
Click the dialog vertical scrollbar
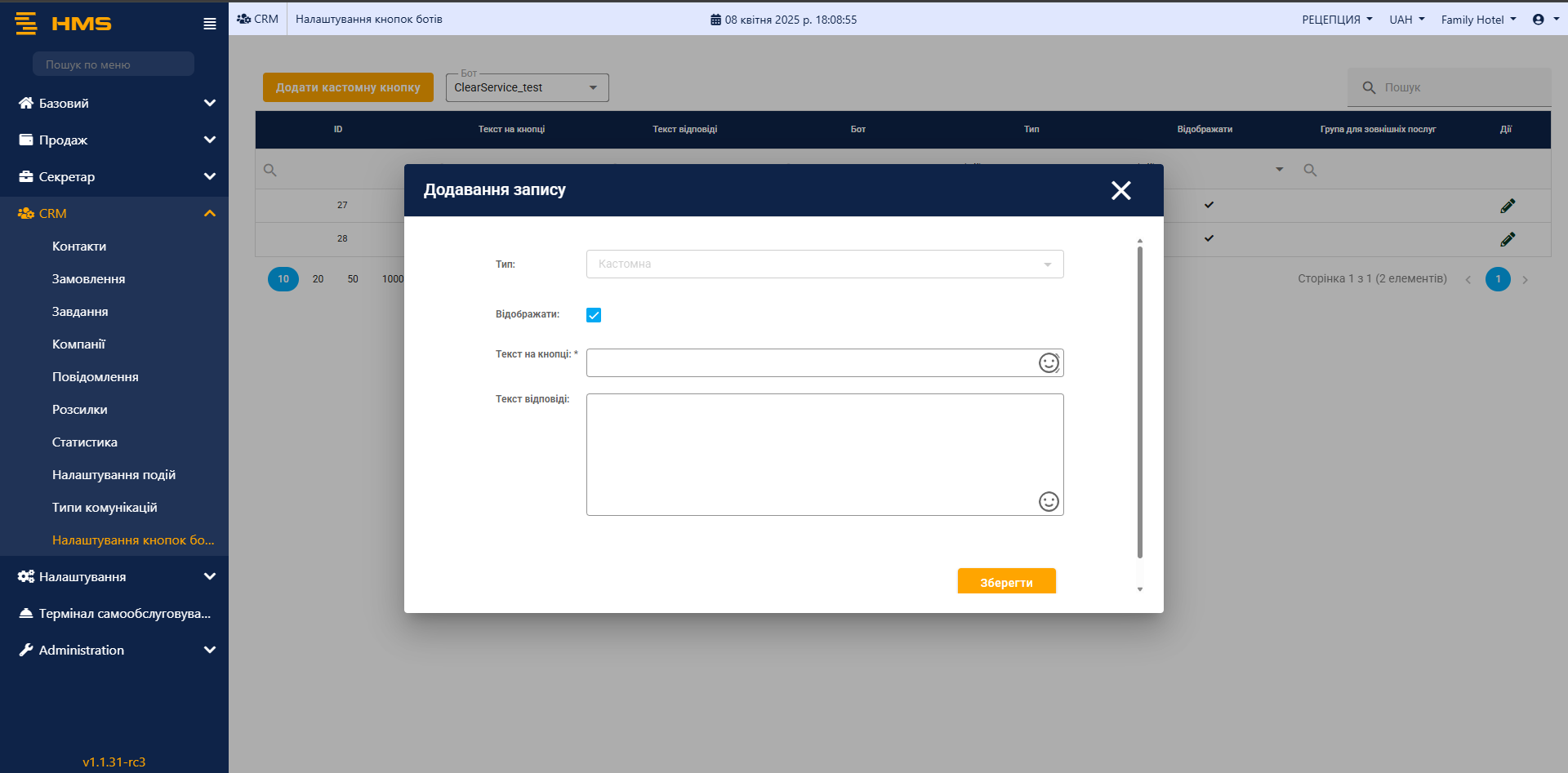[1140, 400]
